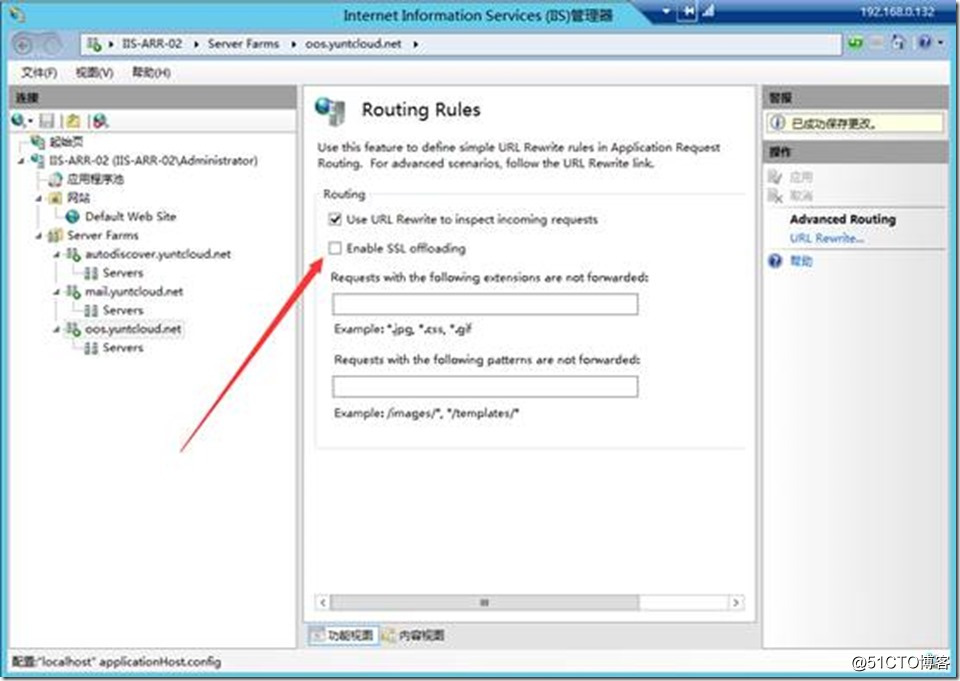Click the 帮助 Help link in the Actions pane
This screenshot has width=960, height=681.
801,261
